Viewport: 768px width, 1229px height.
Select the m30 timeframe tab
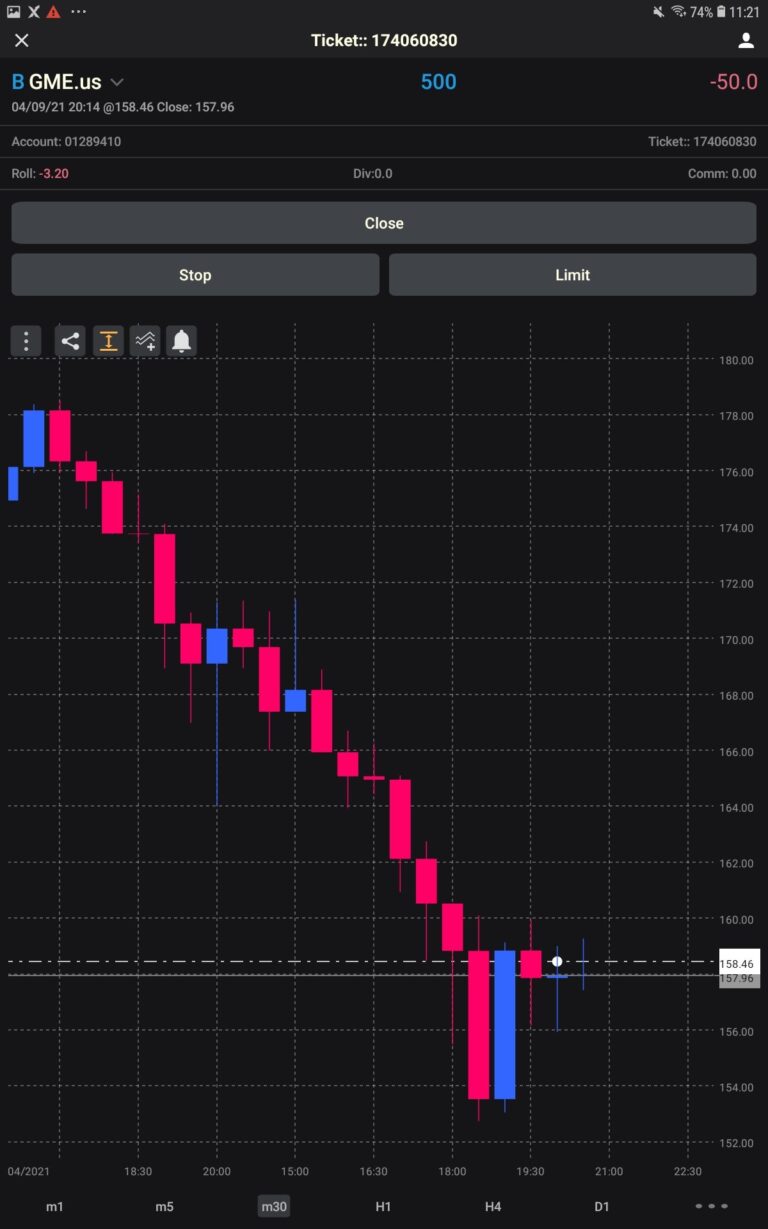[x=274, y=1207]
